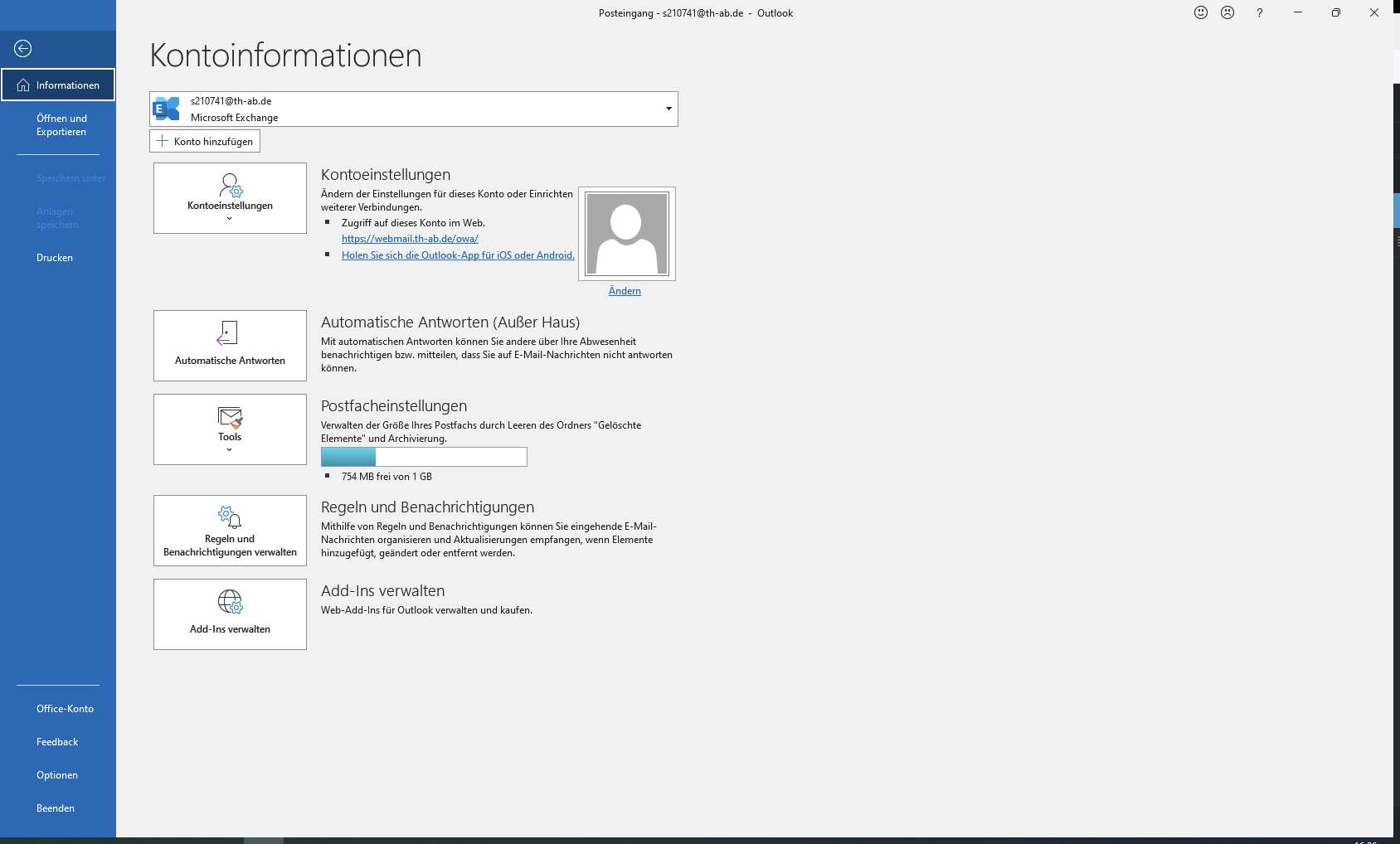
Task: Click the smiley face feedback icon
Action: (x=1201, y=12)
